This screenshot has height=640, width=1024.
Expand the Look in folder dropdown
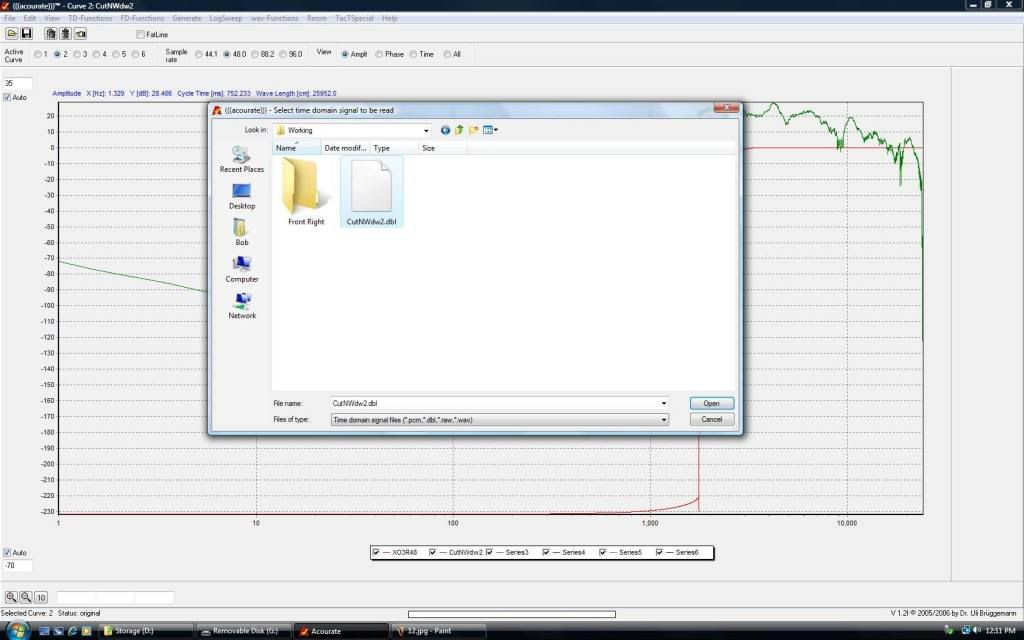coord(426,130)
